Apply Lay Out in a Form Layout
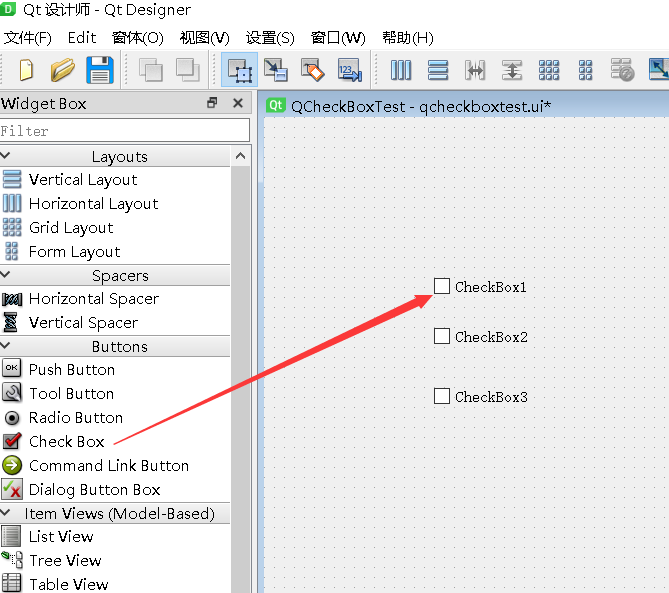The width and height of the screenshot is (669, 593). pos(585,70)
